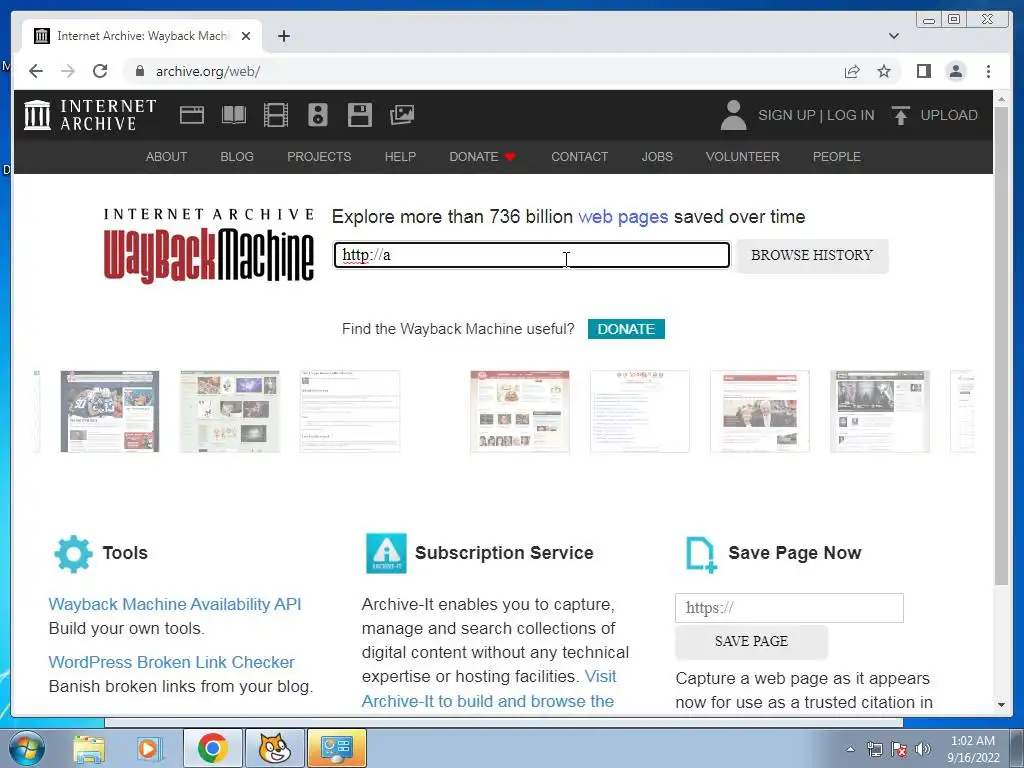Open the DONATE heart menu item
This screenshot has width=1024, height=768.
pos(482,157)
